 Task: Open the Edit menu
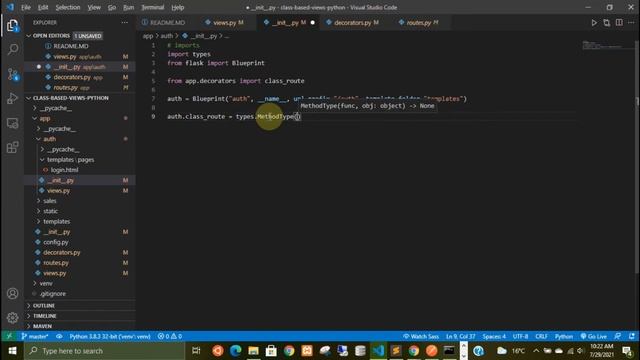[x=43, y=7]
